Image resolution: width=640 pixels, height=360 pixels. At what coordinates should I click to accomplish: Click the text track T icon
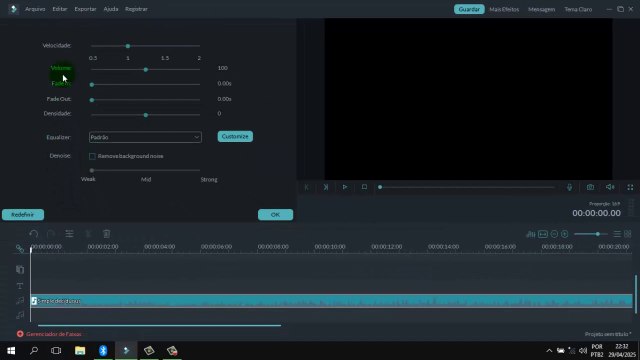20,286
